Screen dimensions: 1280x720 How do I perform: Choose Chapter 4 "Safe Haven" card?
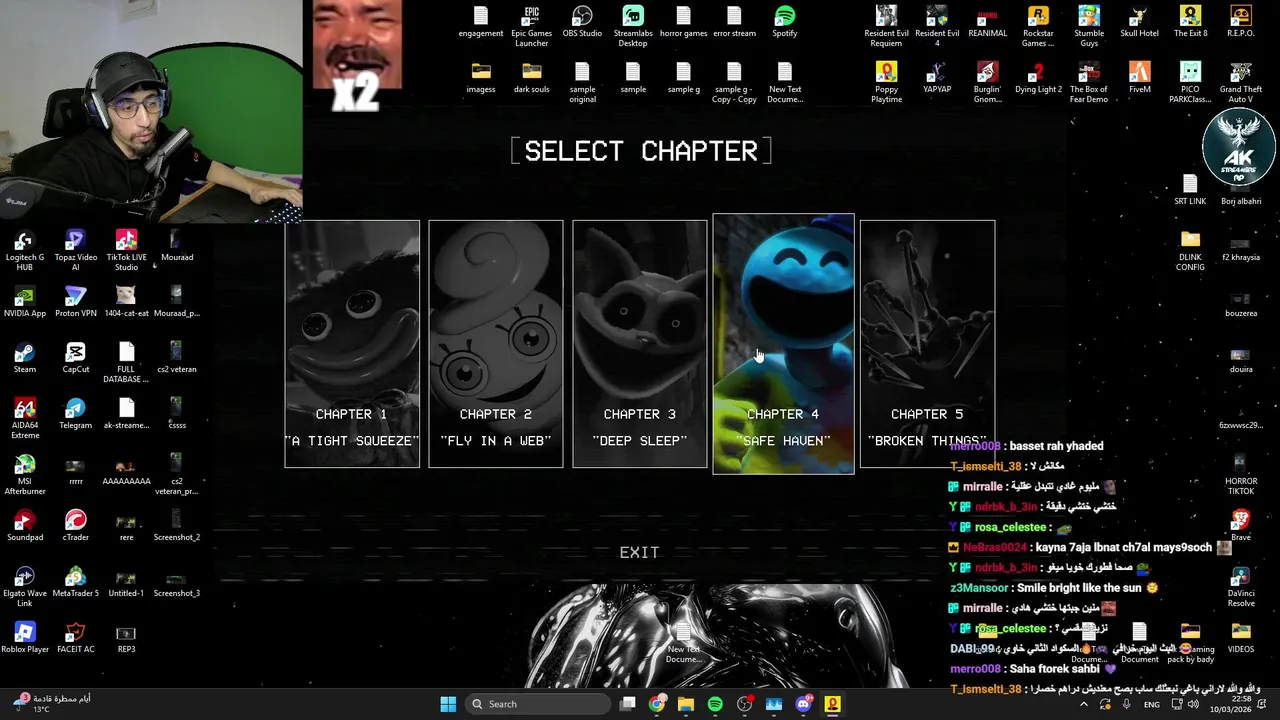(x=784, y=344)
